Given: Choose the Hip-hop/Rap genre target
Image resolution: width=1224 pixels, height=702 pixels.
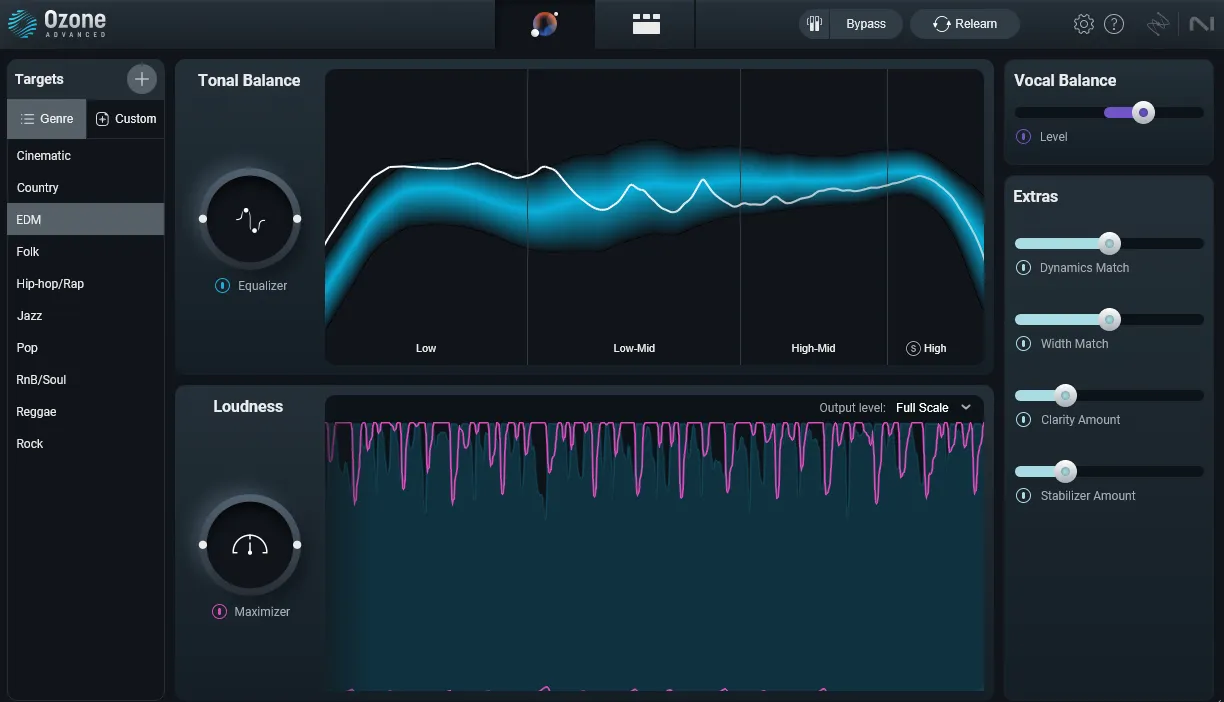Looking at the screenshot, I should 86,284.
